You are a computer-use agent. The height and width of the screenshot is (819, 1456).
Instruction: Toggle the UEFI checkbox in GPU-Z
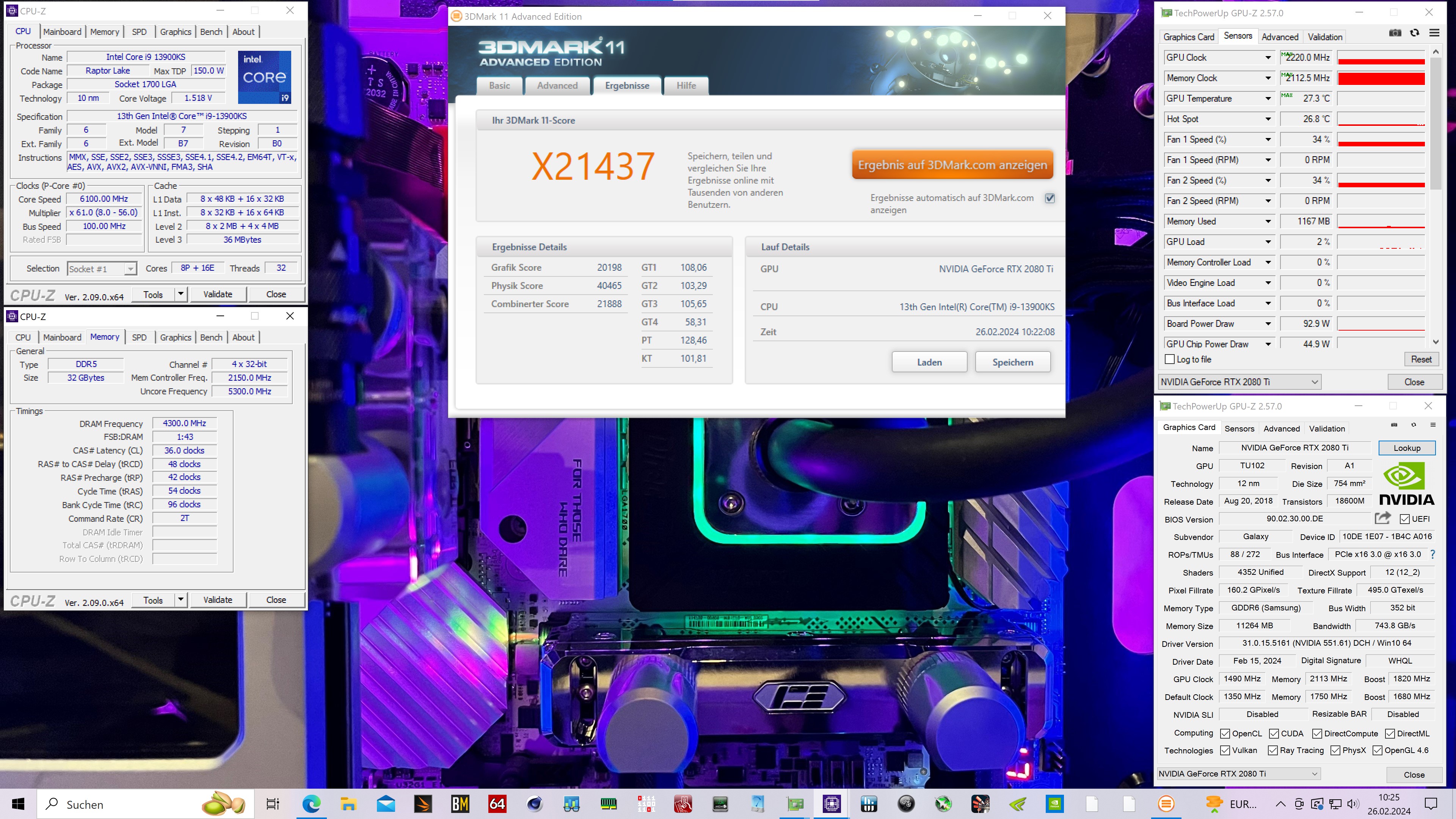[x=1404, y=519]
